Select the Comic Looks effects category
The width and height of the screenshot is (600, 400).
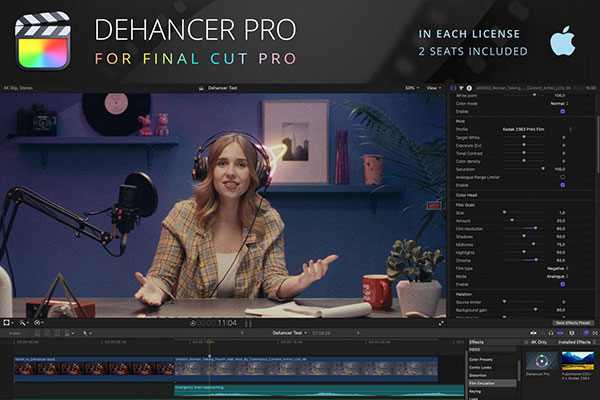point(480,367)
